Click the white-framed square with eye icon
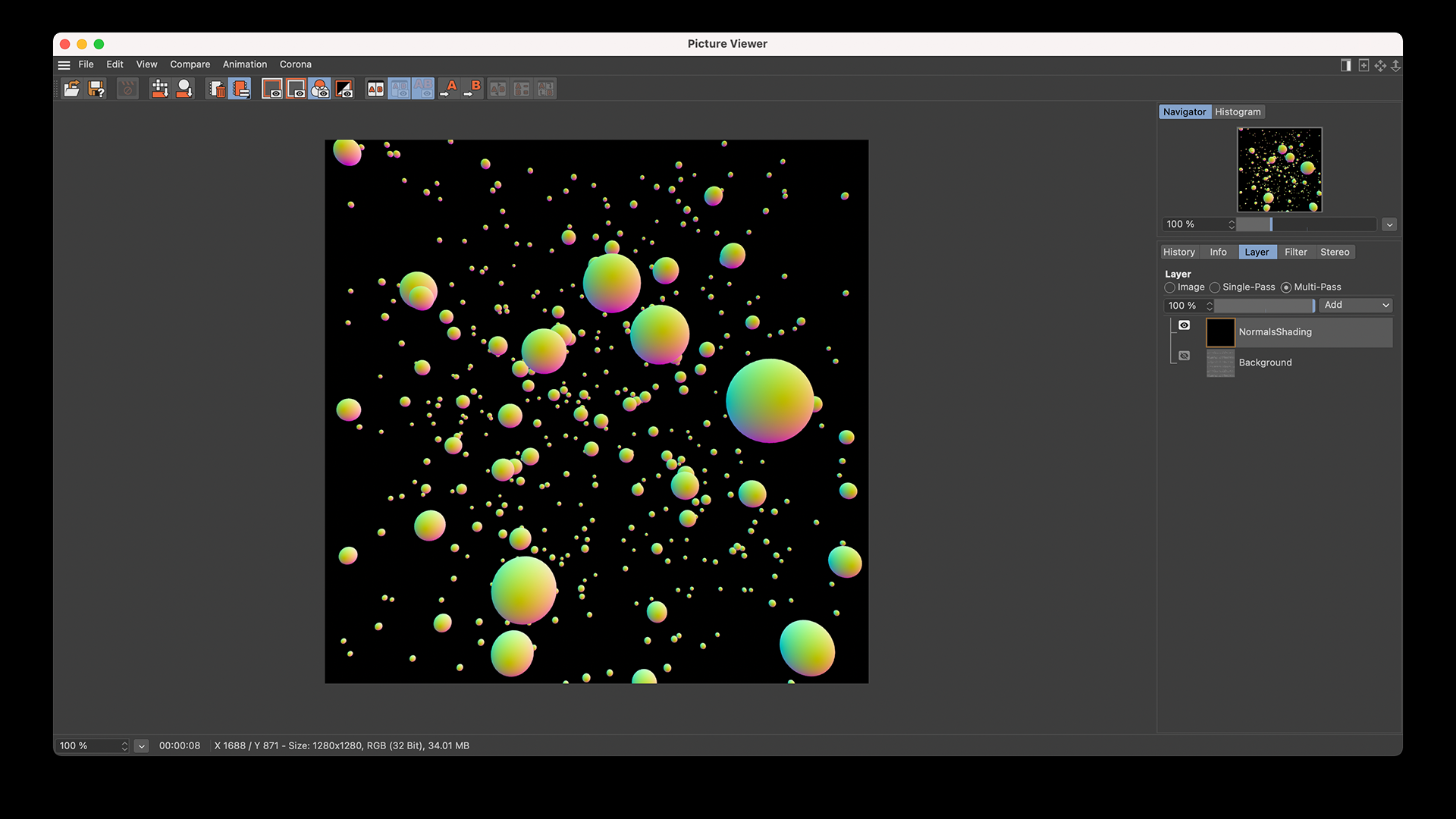The image size is (1456, 819). [x=271, y=89]
